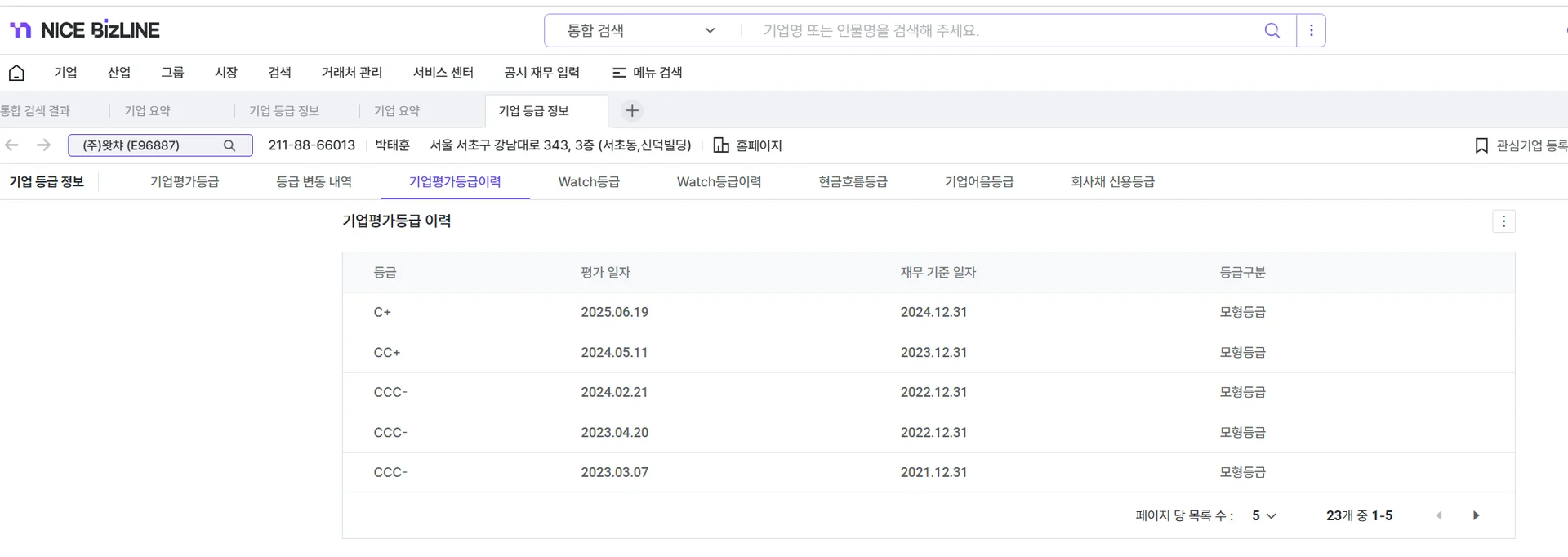Go to home via house icon
Viewport: 1568px width, 557px height.
coord(16,73)
